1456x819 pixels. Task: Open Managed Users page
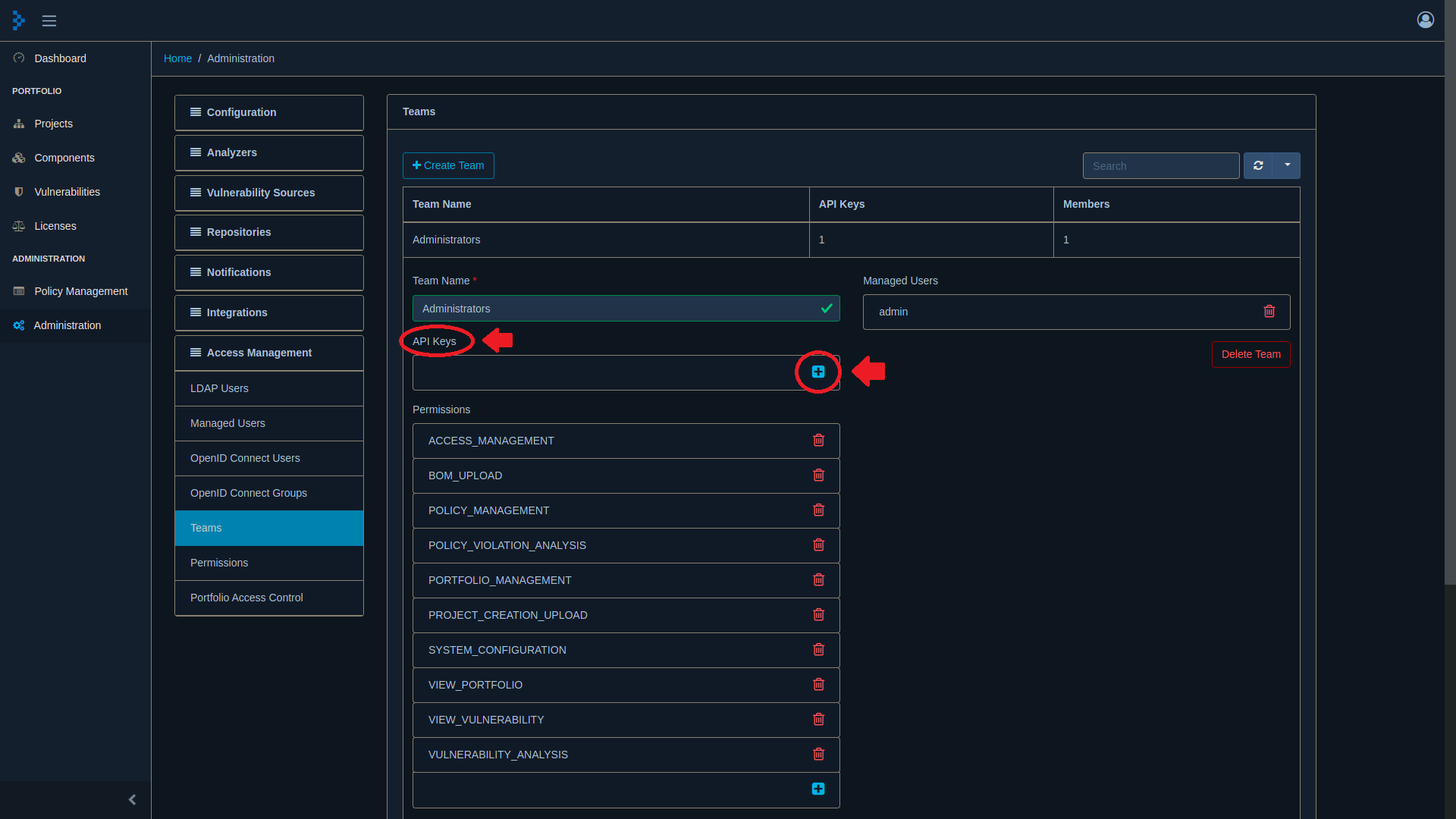pyautogui.click(x=269, y=423)
